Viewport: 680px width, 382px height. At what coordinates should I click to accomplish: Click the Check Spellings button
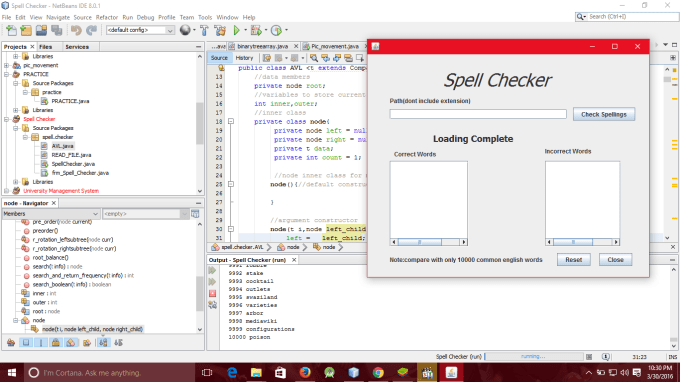(x=604, y=114)
